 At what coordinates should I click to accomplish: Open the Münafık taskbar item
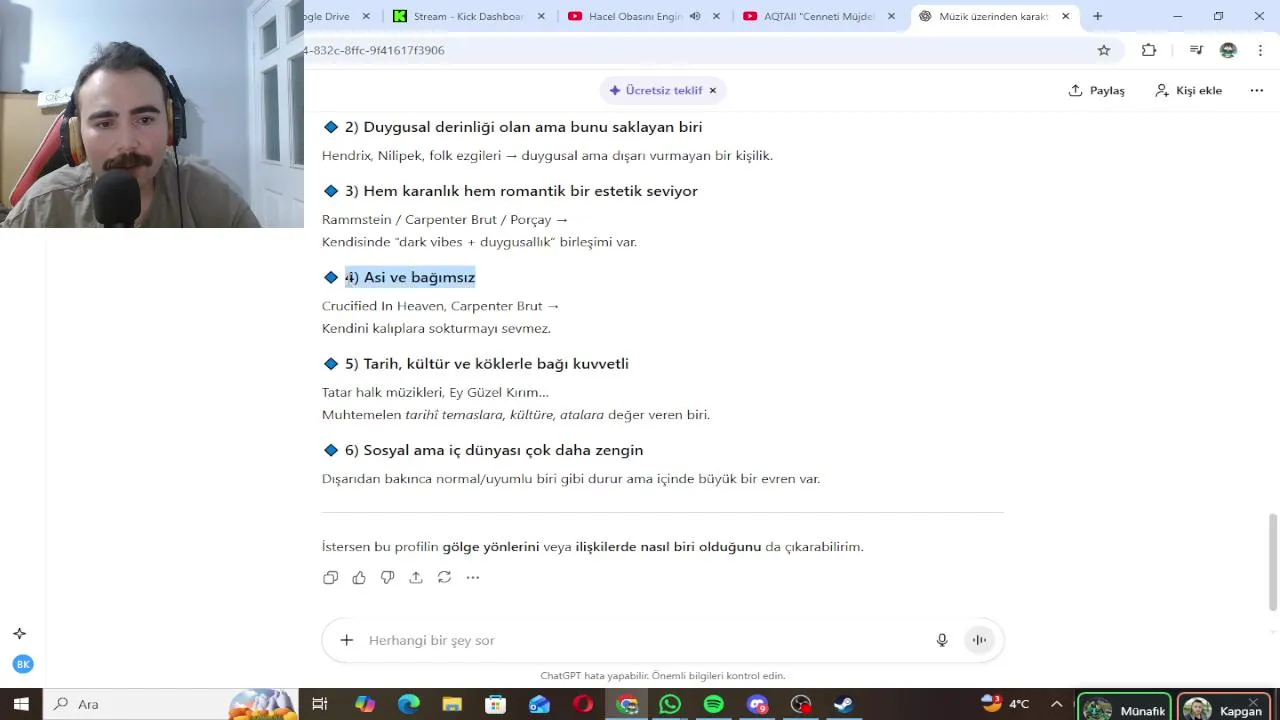pyautogui.click(x=1125, y=708)
